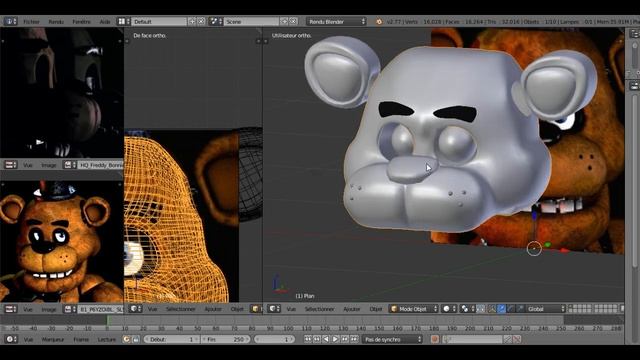Image resolution: width=640 pixels, height=360 pixels.
Task: Click the HQ Freddy image name field
Action: click(x=100, y=165)
